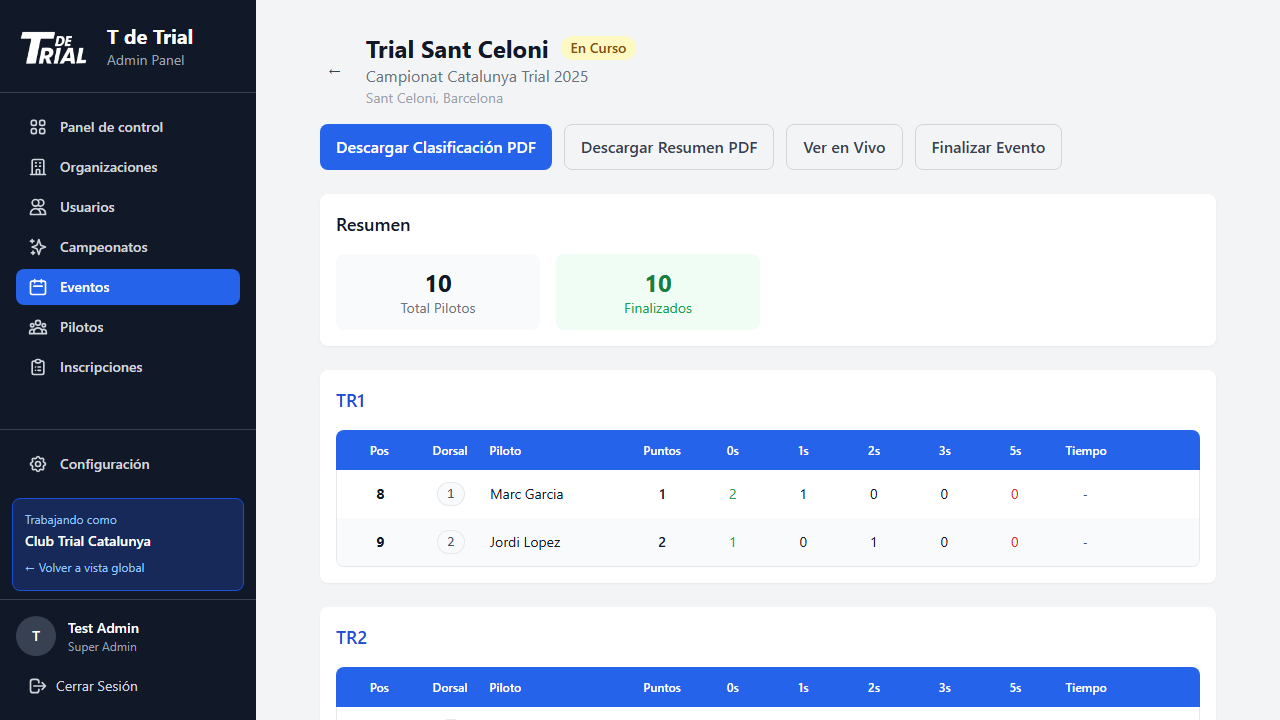Click the Usuarios people icon
The width and height of the screenshot is (1280, 720).
[x=38, y=207]
